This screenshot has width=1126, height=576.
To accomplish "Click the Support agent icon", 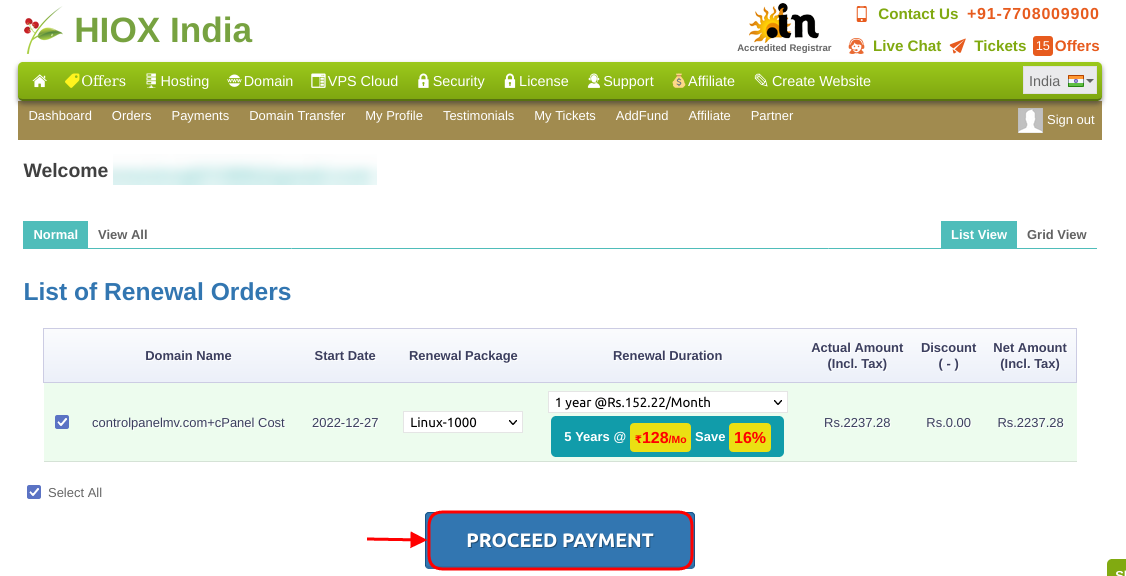I will click(x=594, y=81).
